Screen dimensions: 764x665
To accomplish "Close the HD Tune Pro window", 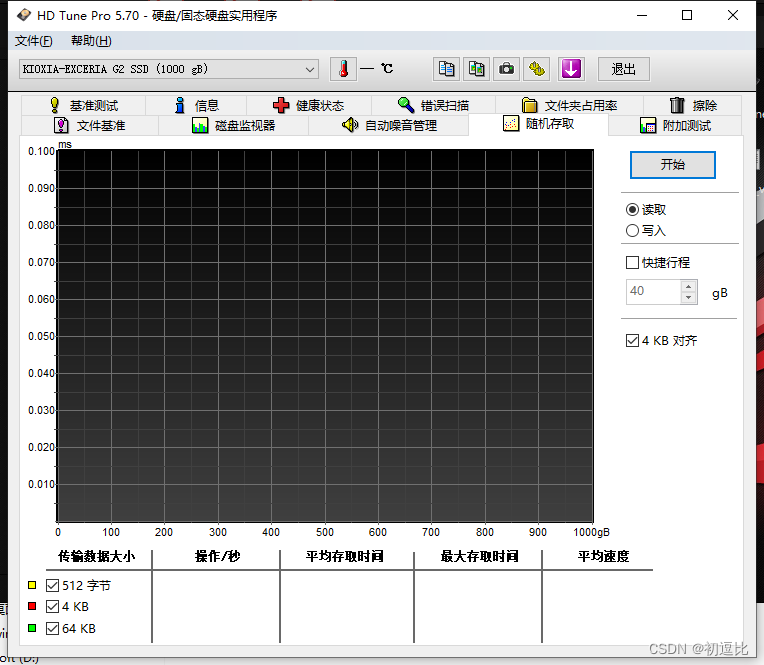I will [x=732, y=16].
